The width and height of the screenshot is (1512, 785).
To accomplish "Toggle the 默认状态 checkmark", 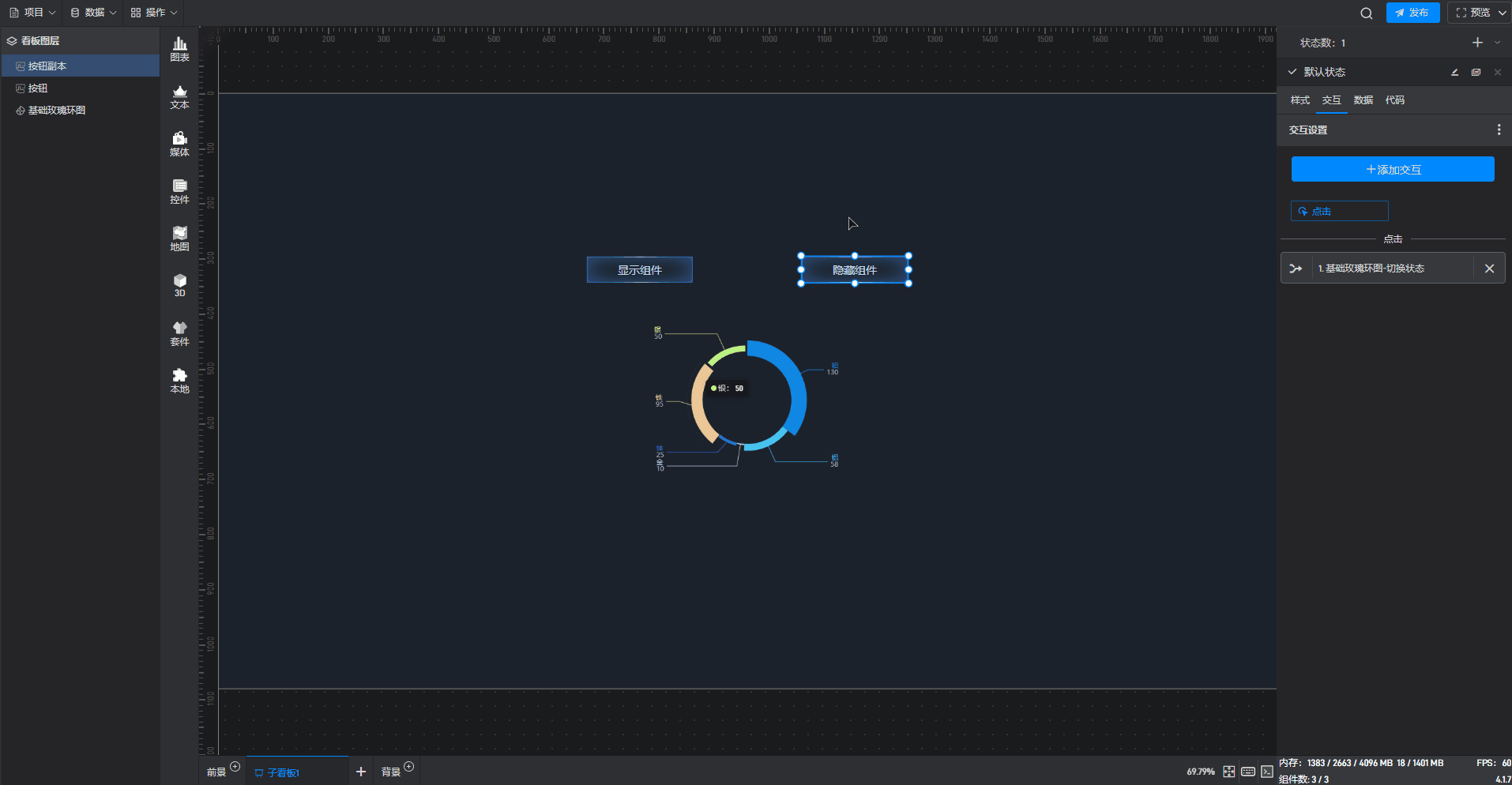I will point(1292,72).
